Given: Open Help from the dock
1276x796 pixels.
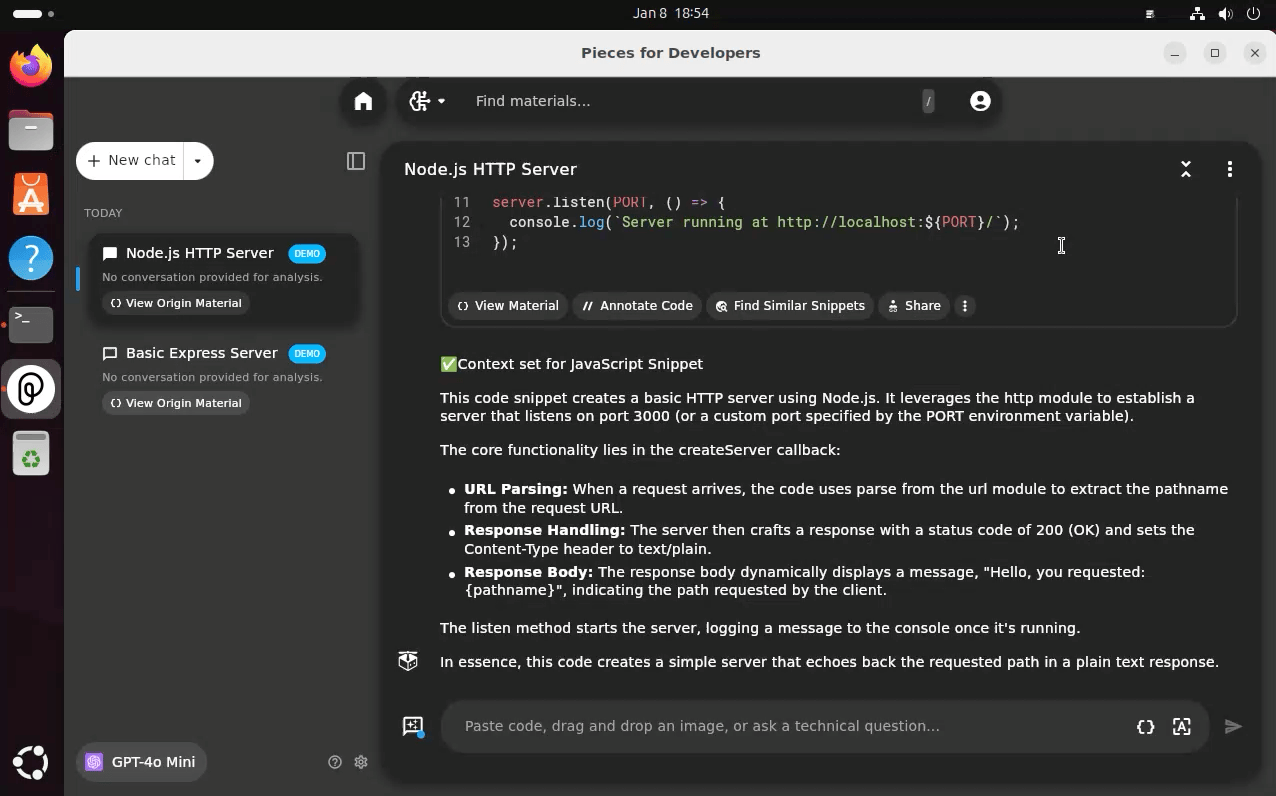Looking at the screenshot, I should pos(31,259).
